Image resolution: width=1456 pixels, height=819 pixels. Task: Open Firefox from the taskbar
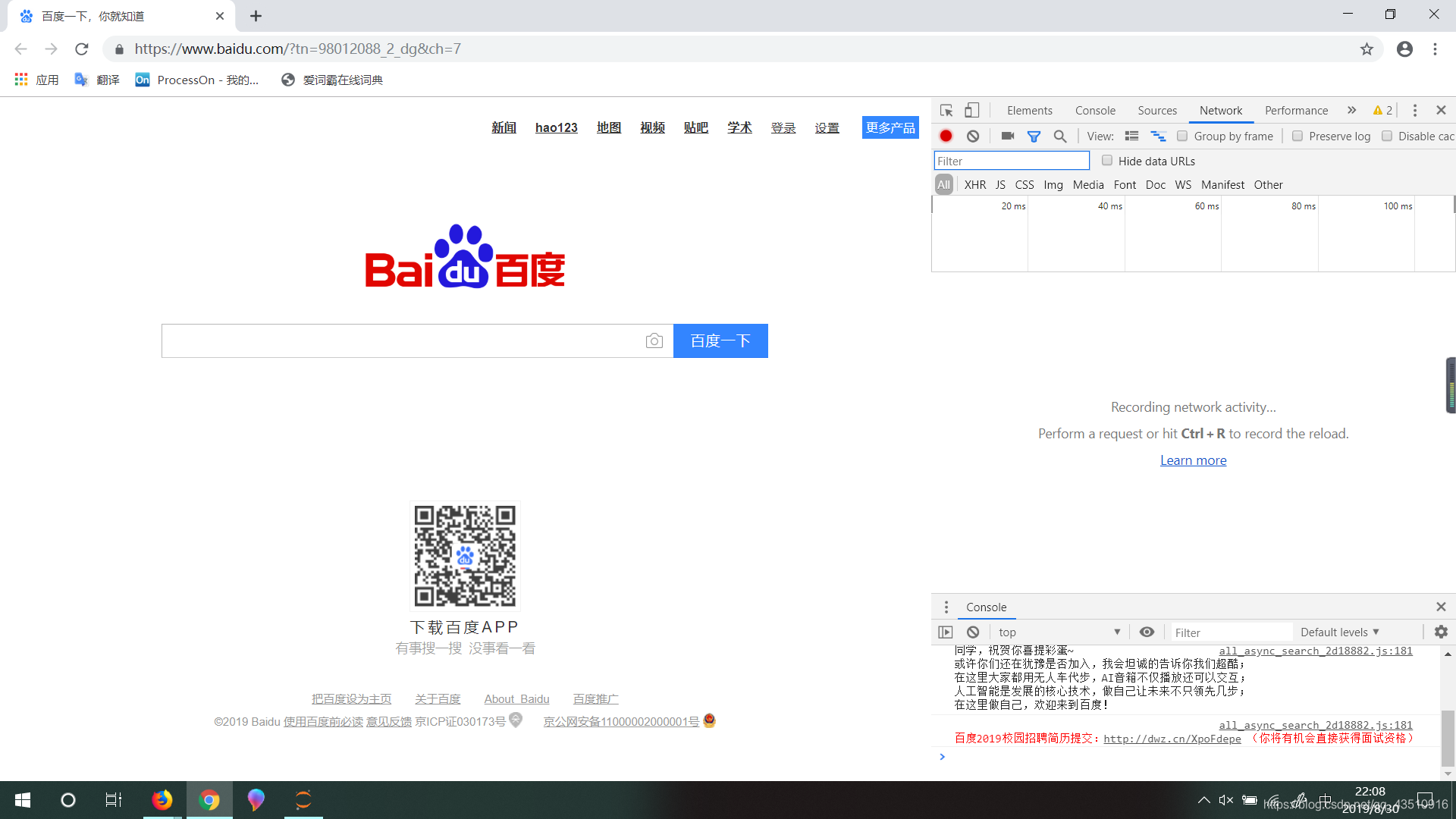(x=162, y=800)
